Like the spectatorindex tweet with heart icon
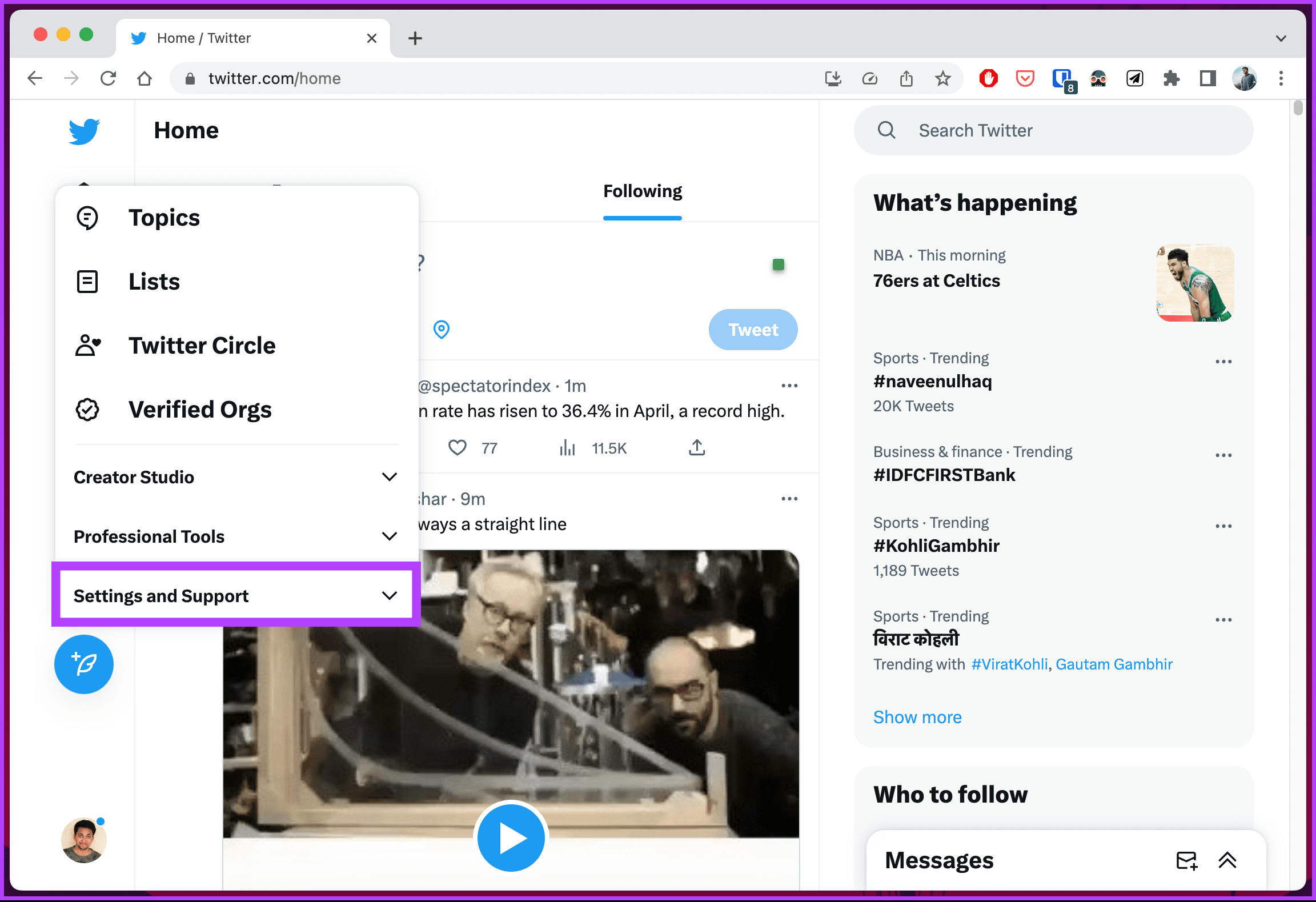 point(457,447)
